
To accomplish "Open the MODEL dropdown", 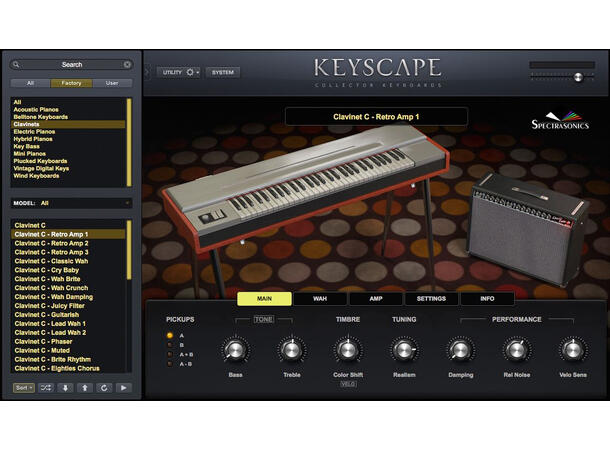I will (72, 203).
